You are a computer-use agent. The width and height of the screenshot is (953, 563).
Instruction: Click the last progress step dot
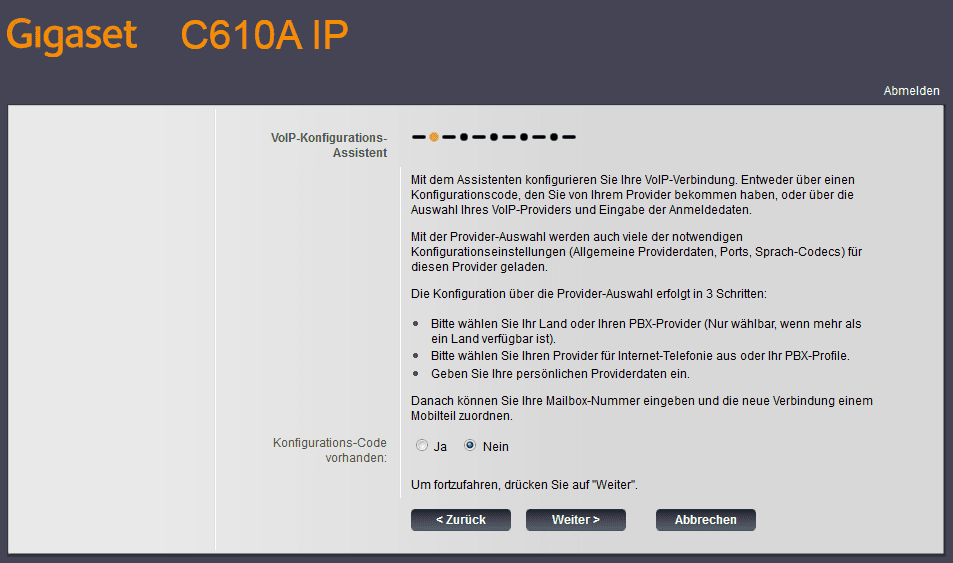[x=554, y=137]
